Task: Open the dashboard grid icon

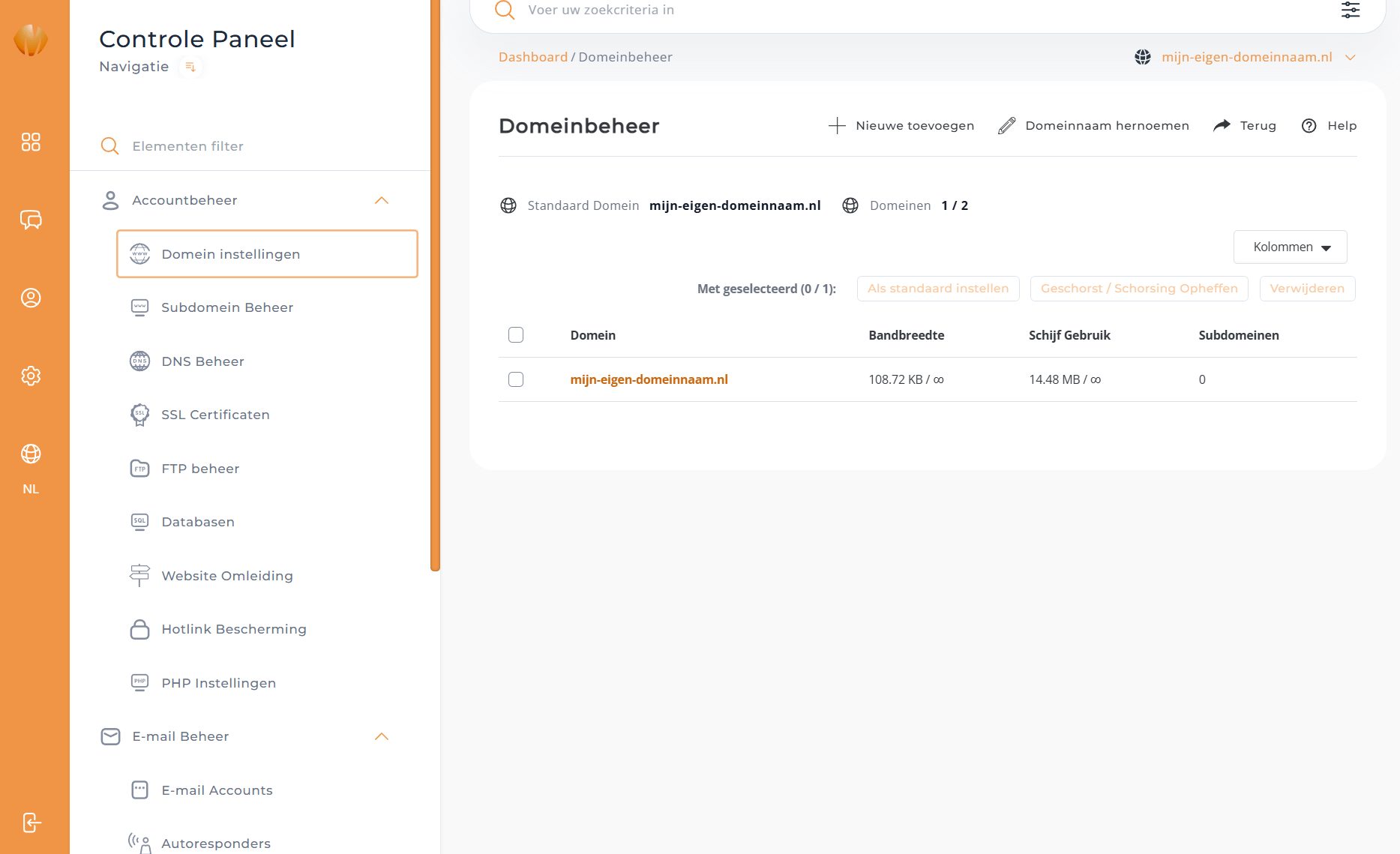Action: (31, 142)
